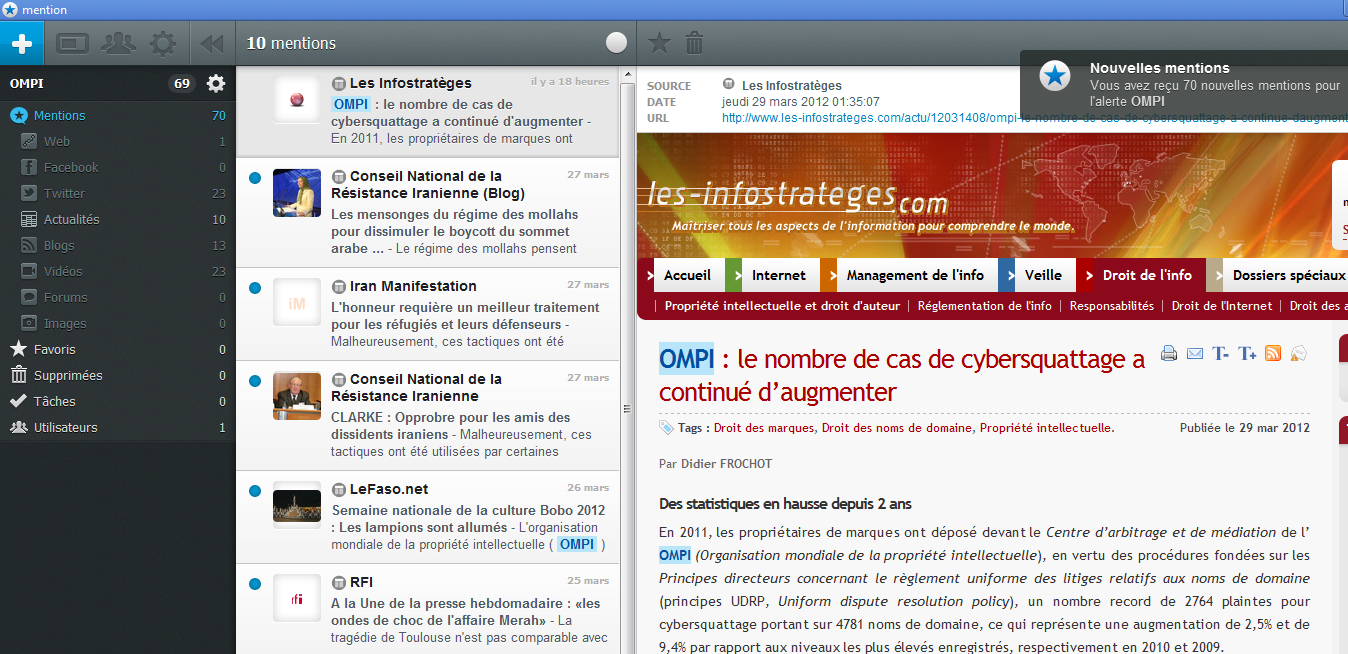Click the Tâches checkmark icon in sidebar
The image size is (1348, 654).
click(x=18, y=401)
